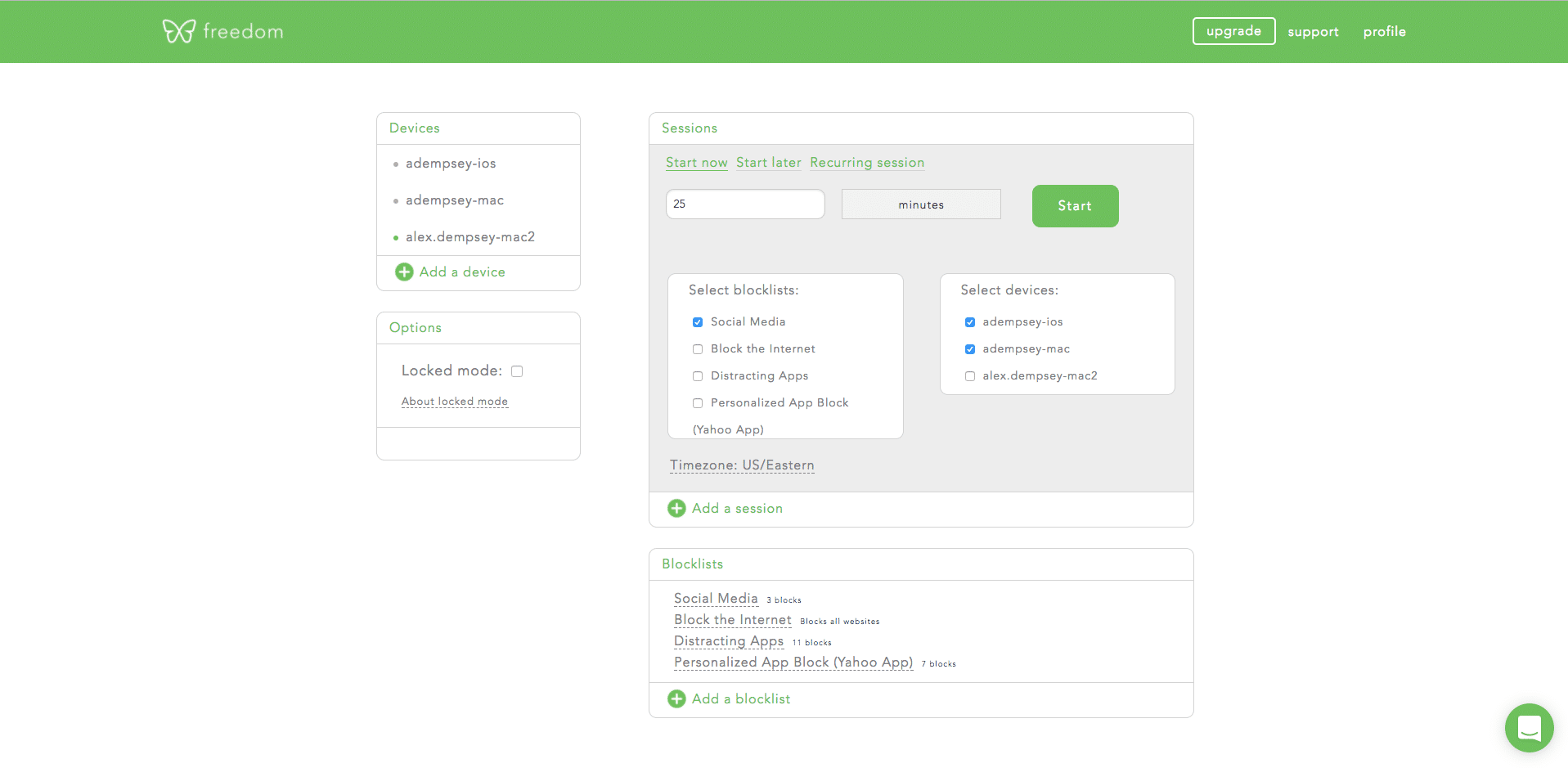Click the green Start button
This screenshot has width=1568, height=768.
pyautogui.click(x=1075, y=206)
